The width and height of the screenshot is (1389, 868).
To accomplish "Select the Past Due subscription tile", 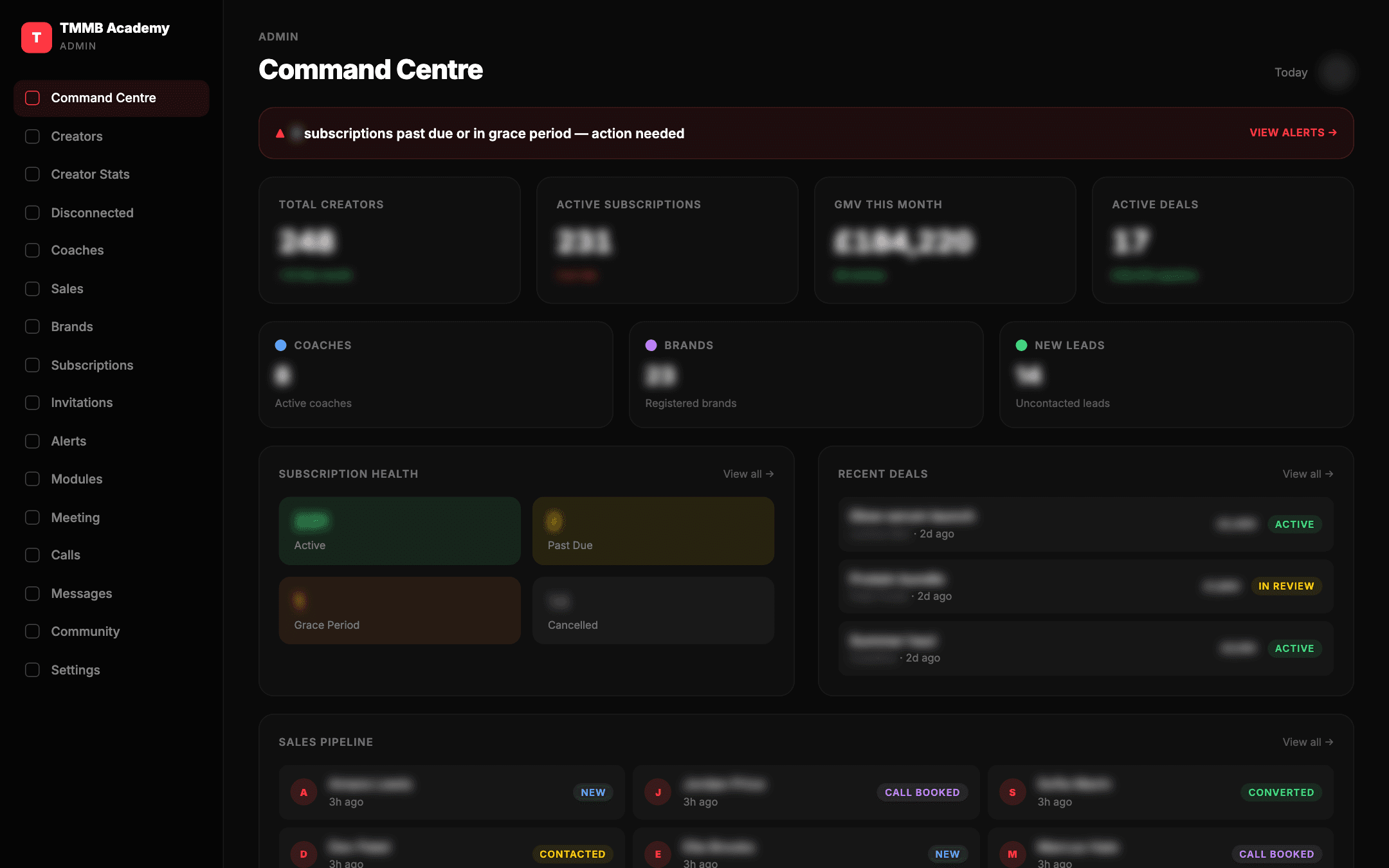I will pos(653,530).
